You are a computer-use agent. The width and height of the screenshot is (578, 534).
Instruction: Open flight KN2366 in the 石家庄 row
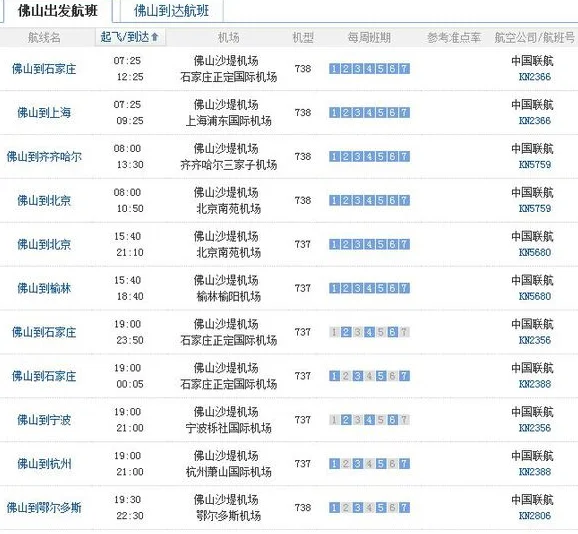pos(535,77)
